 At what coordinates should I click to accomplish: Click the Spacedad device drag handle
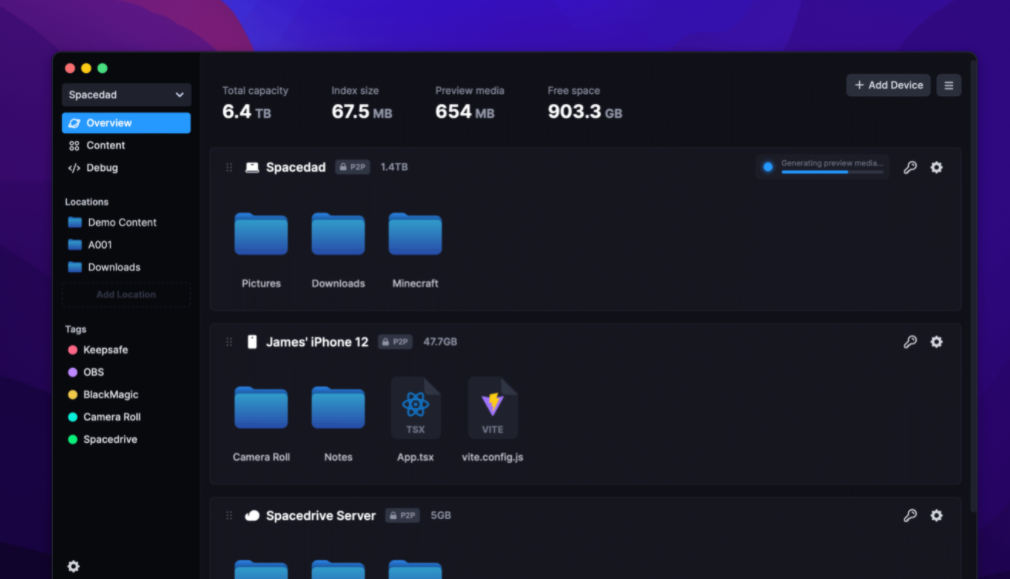(x=229, y=167)
